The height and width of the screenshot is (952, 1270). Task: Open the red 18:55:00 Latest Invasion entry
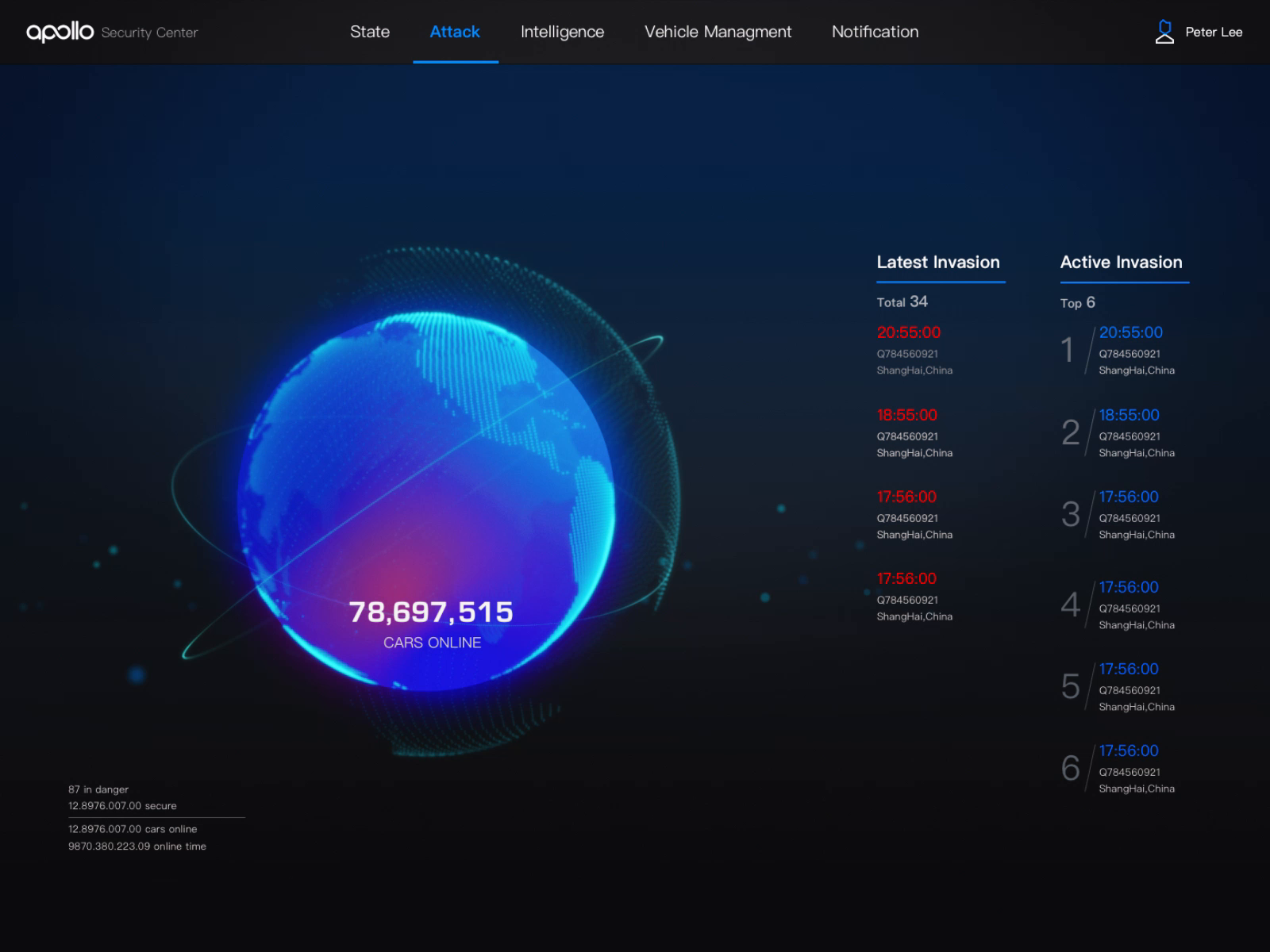907,415
